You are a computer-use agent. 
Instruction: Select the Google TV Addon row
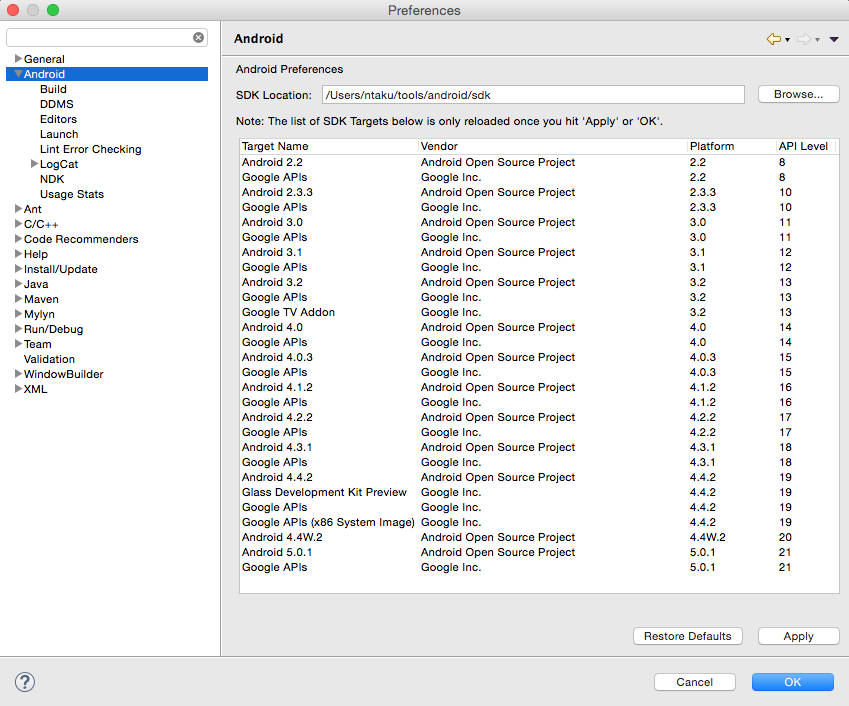coord(539,312)
